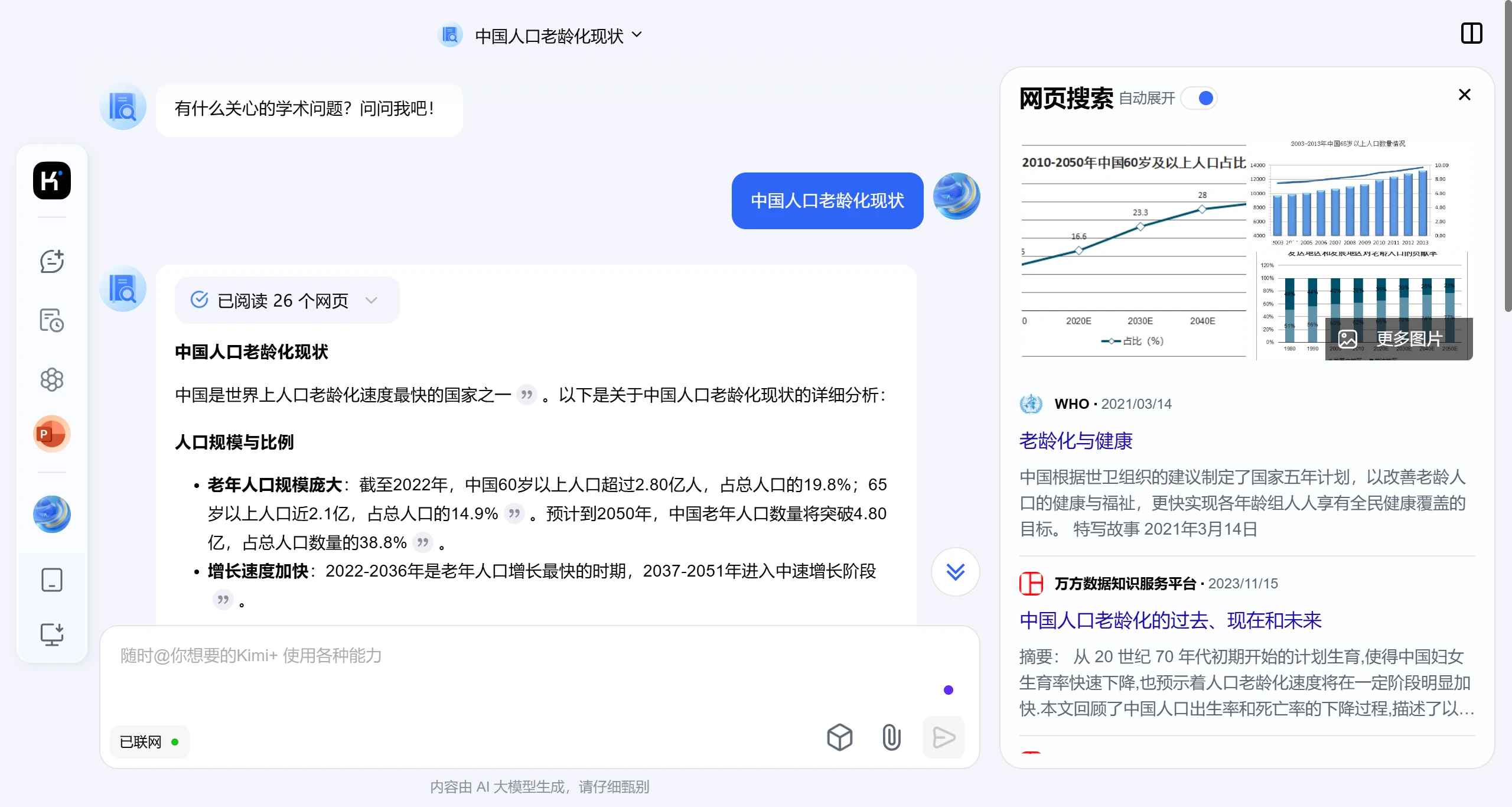Click the scroll-to-bottom double chevron
The height and width of the screenshot is (807, 1512).
click(x=955, y=571)
